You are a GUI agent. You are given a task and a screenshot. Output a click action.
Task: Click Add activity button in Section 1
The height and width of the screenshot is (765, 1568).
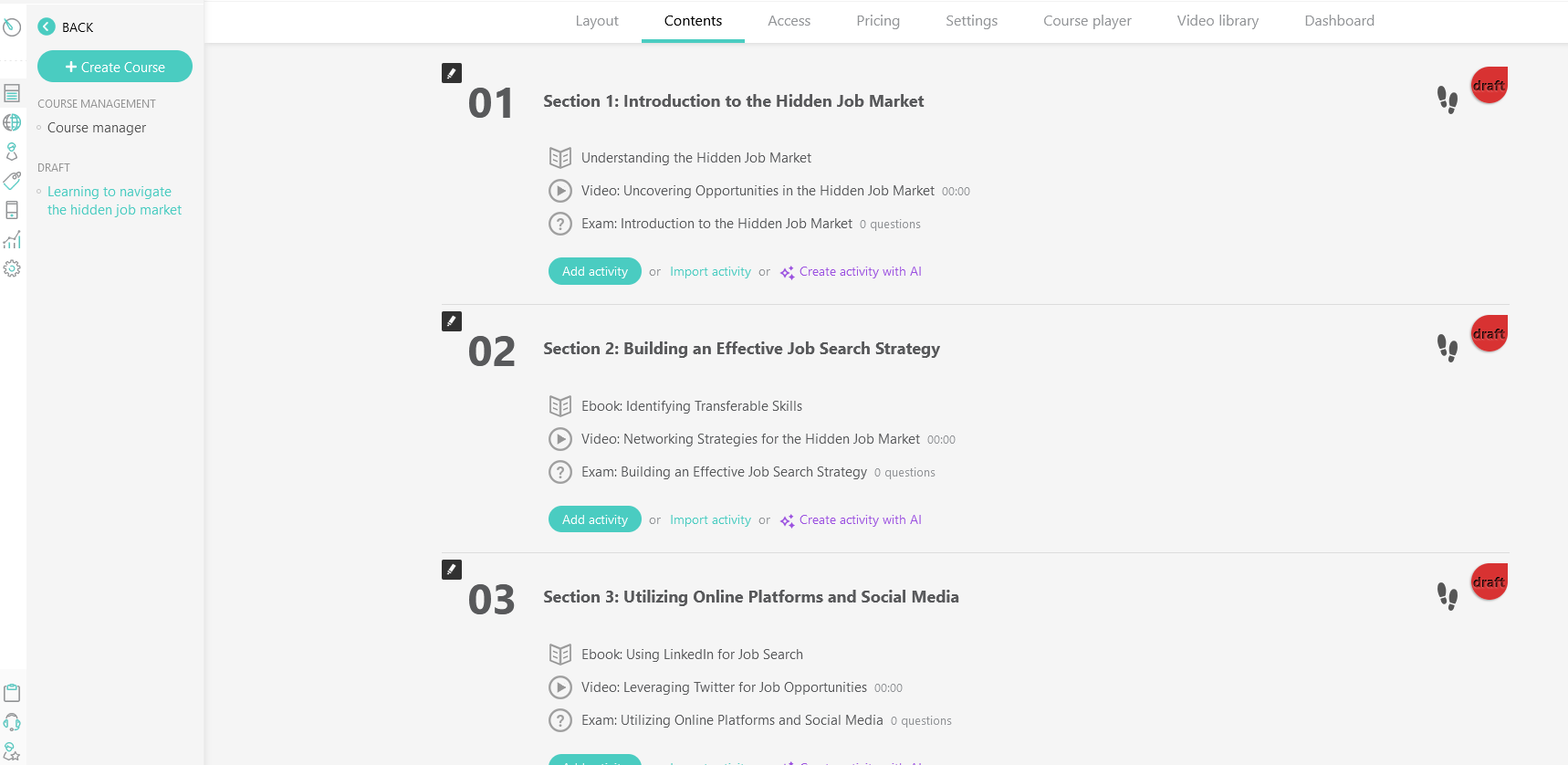[x=595, y=271]
